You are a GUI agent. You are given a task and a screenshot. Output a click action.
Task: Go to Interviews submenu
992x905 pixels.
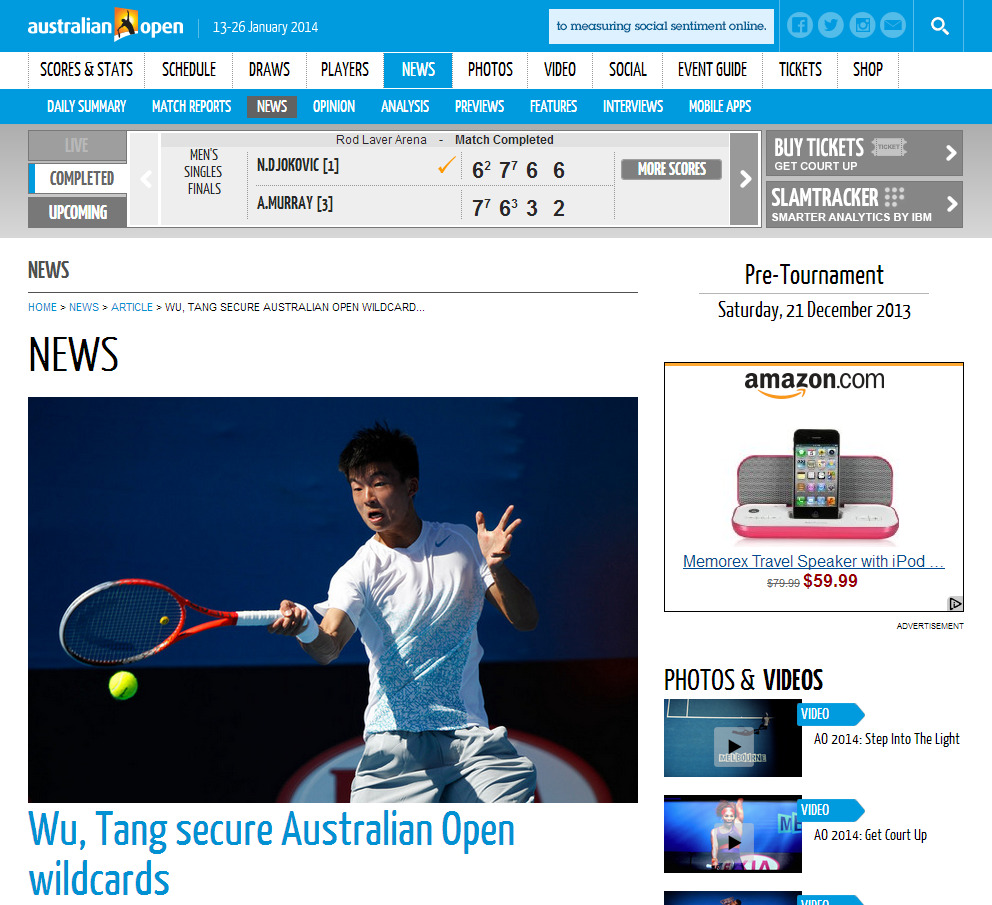point(633,106)
